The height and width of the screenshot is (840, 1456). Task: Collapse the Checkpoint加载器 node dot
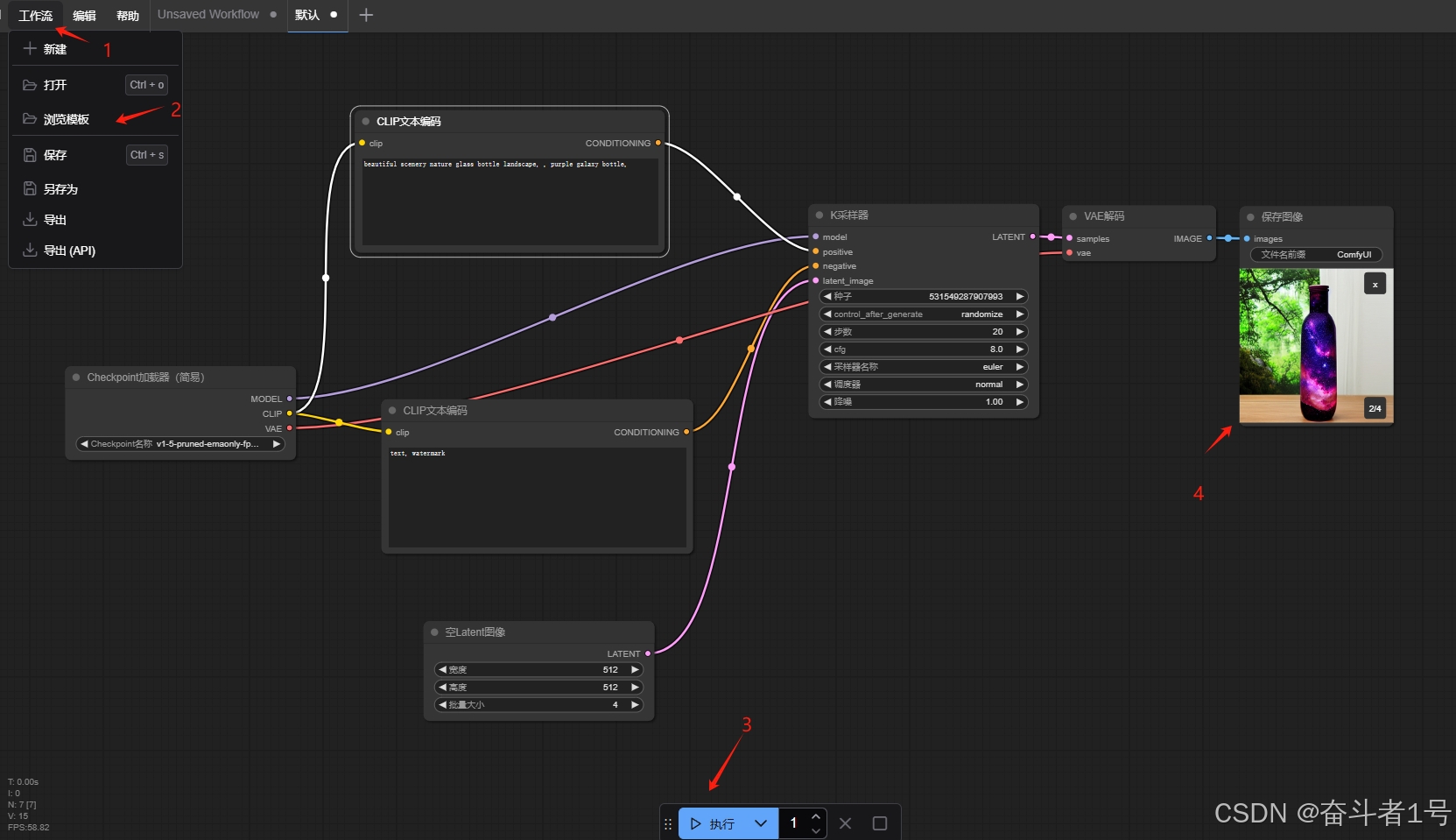pyautogui.click(x=76, y=378)
